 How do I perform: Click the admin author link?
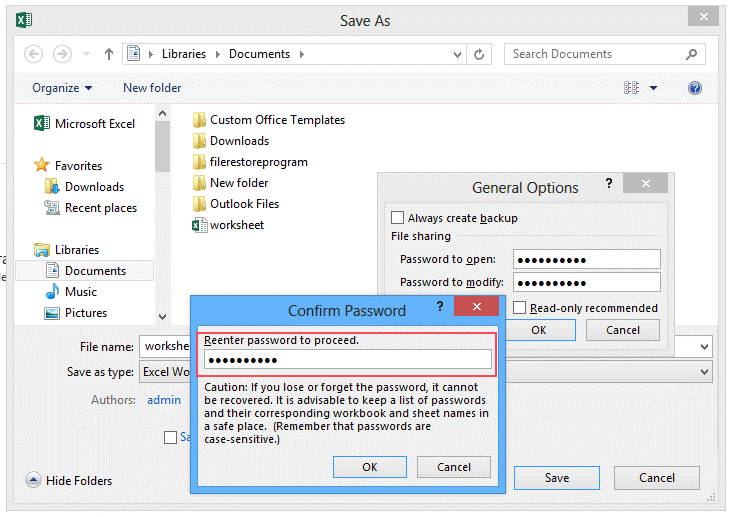[x=164, y=400]
